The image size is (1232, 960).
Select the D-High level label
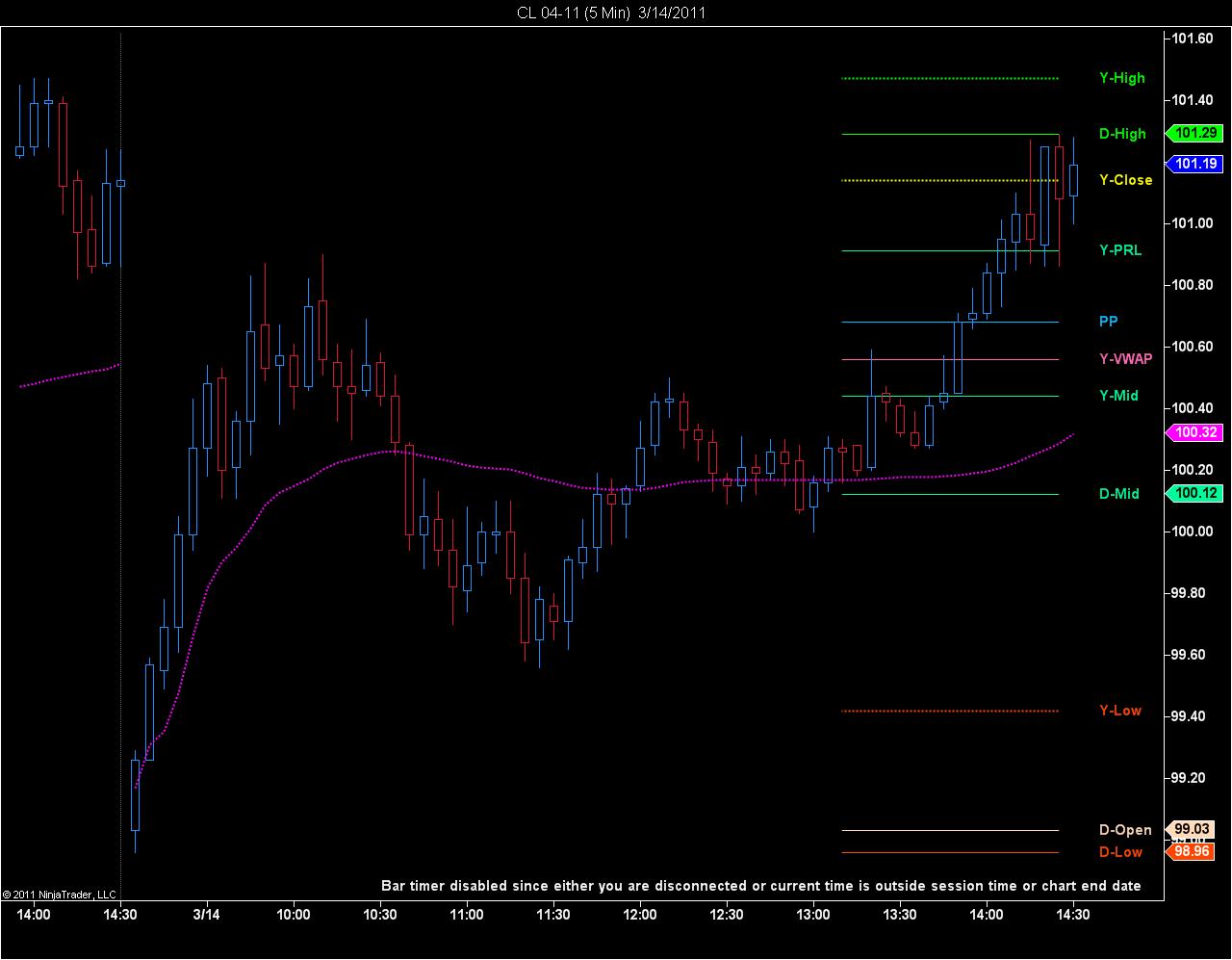tap(1122, 134)
